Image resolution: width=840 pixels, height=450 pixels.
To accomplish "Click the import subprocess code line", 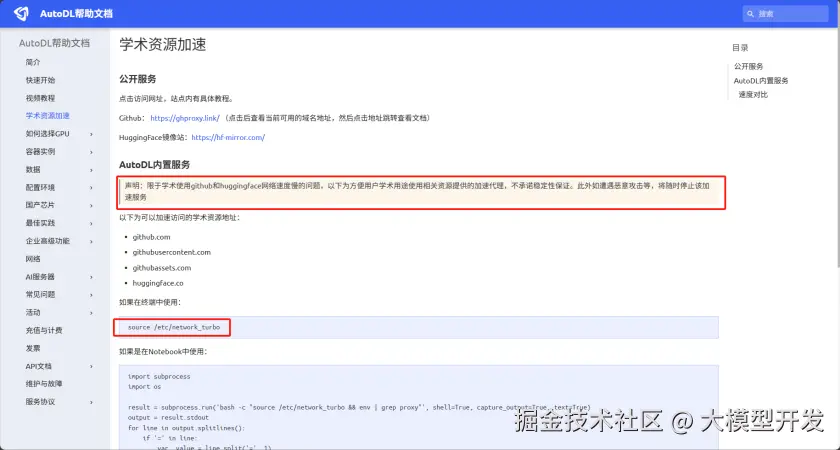I will 159,377.
